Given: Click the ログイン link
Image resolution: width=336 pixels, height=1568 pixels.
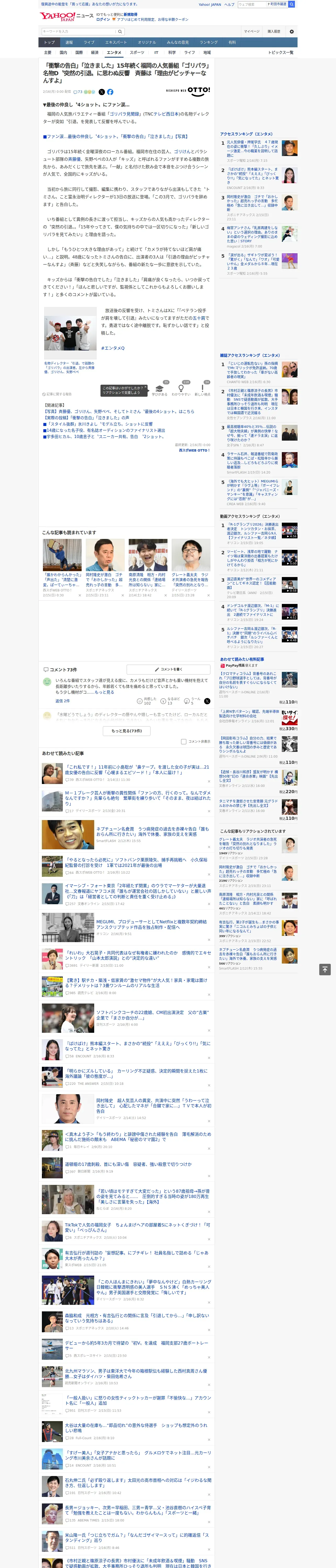Looking at the screenshot, I should tap(103, 20).
